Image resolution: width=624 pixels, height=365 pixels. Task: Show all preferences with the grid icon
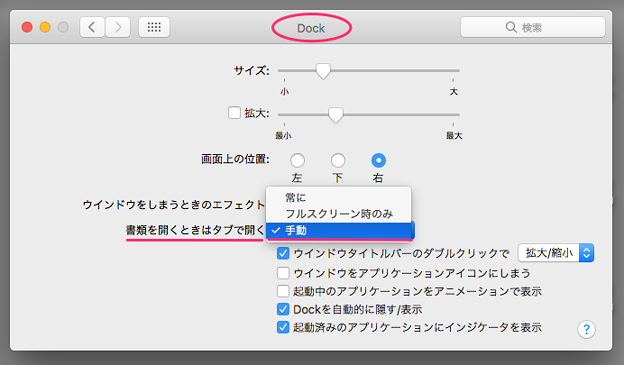[x=154, y=27]
